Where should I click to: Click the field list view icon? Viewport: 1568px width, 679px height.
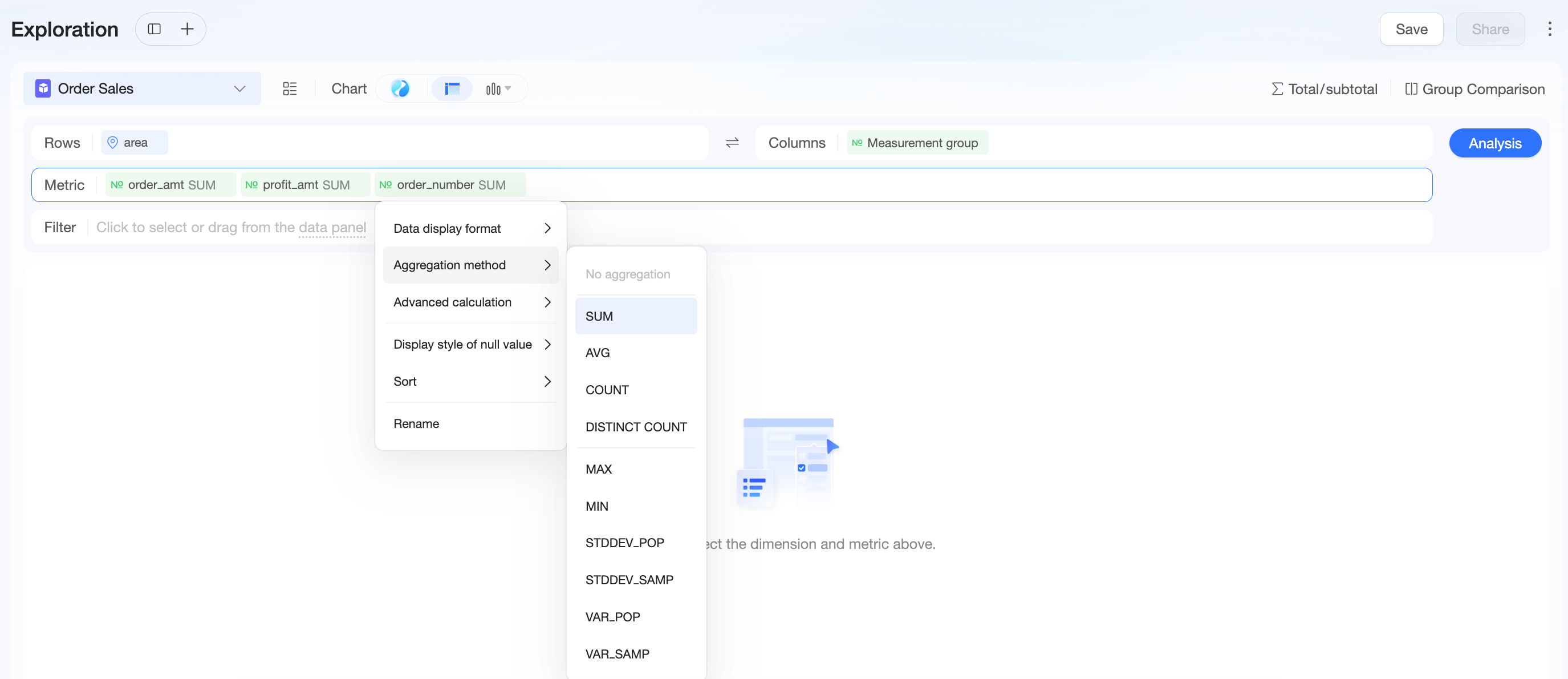tap(290, 89)
